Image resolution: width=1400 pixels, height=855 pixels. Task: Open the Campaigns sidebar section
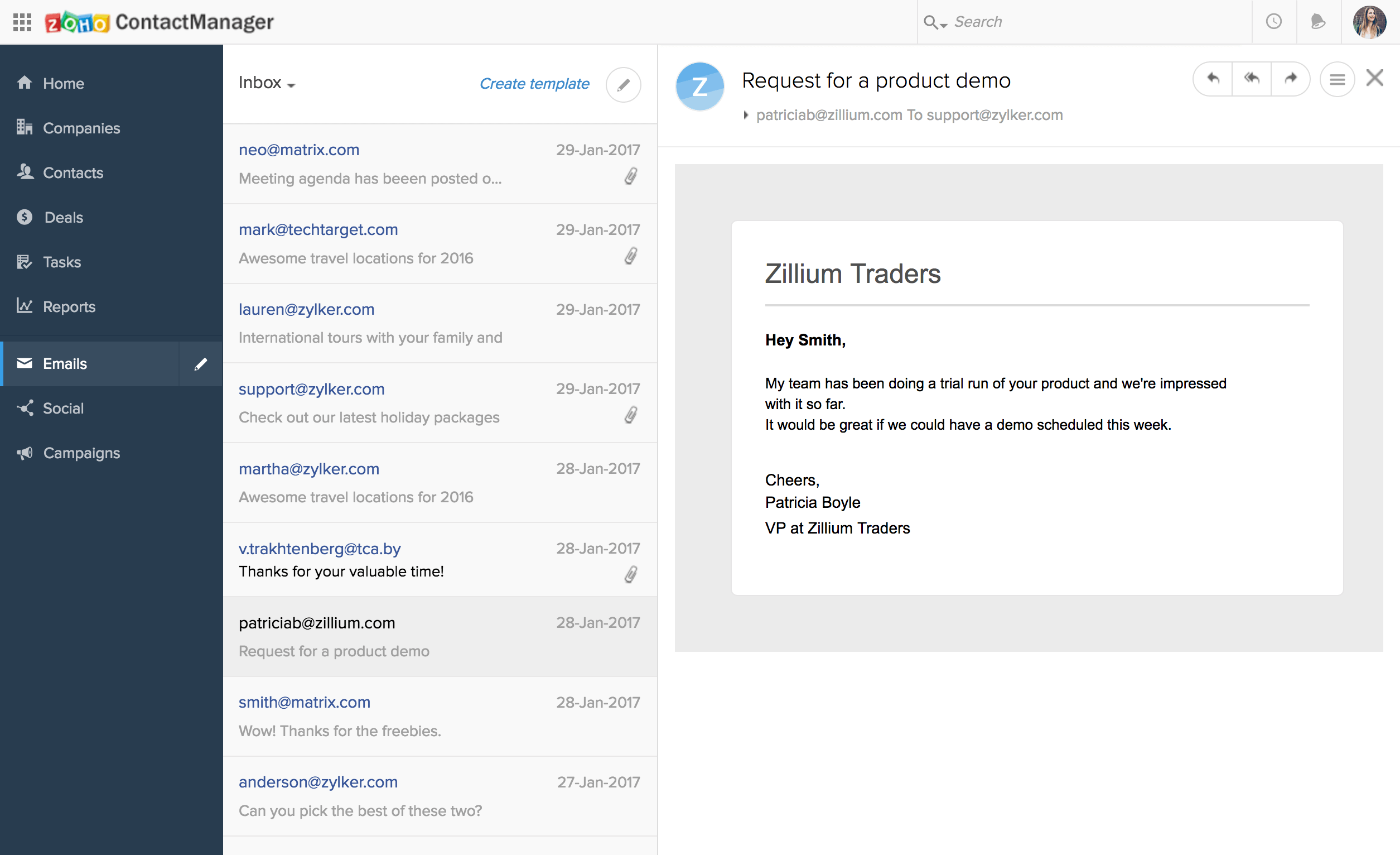point(81,453)
